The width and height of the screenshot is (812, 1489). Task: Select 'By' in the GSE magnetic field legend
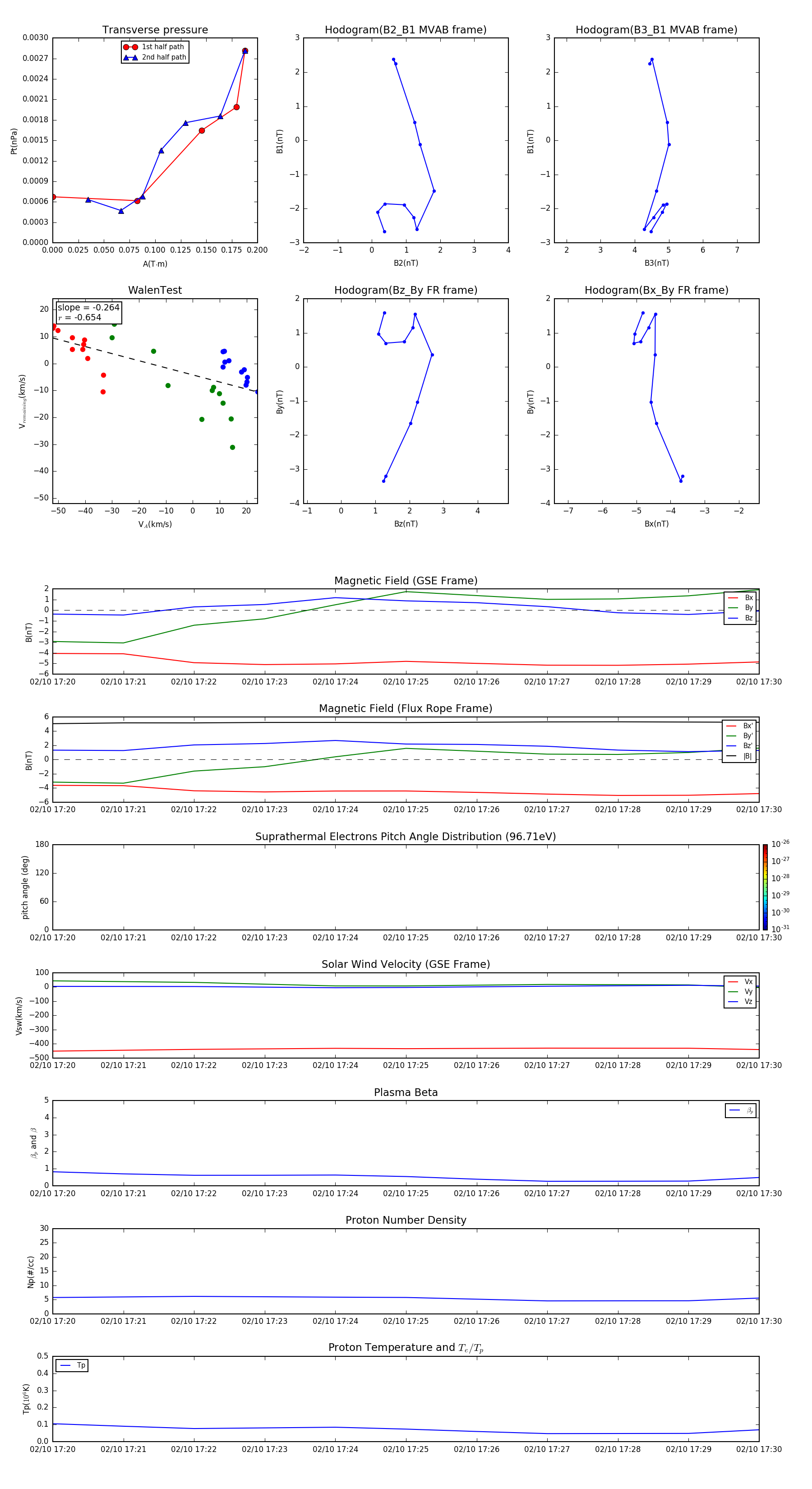(x=740, y=608)
